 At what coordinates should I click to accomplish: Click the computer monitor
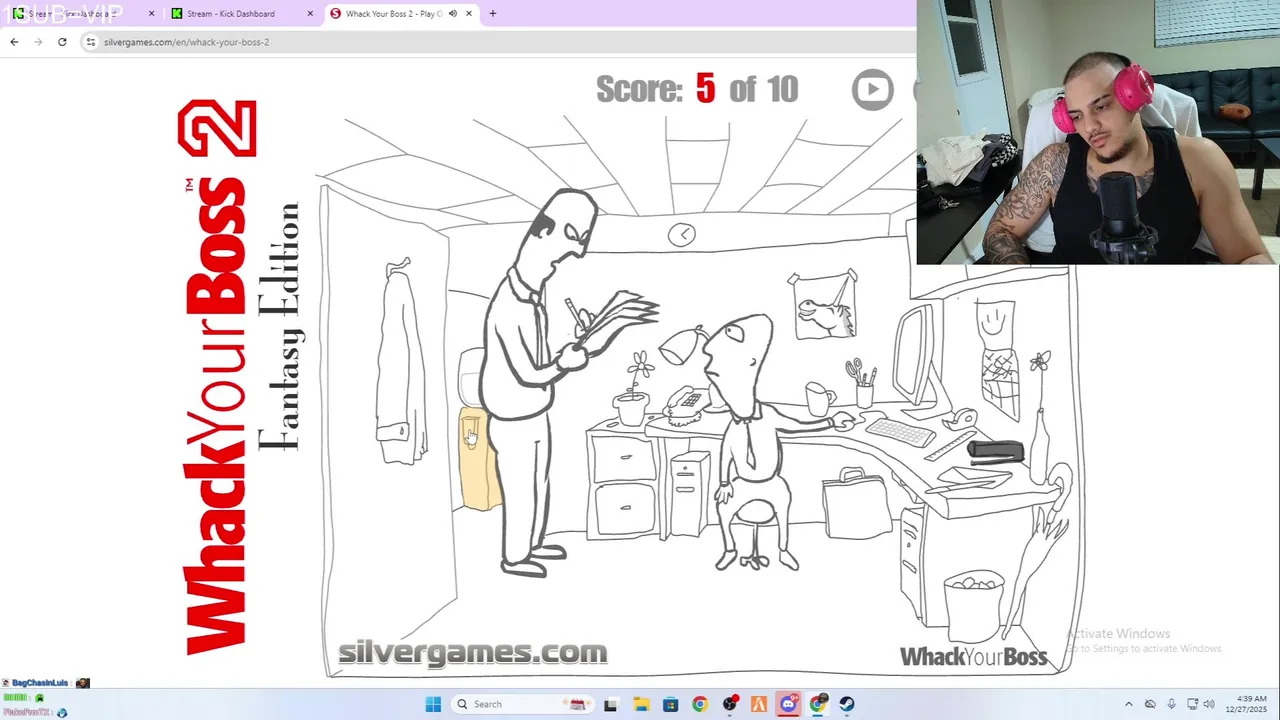(915, 354)
